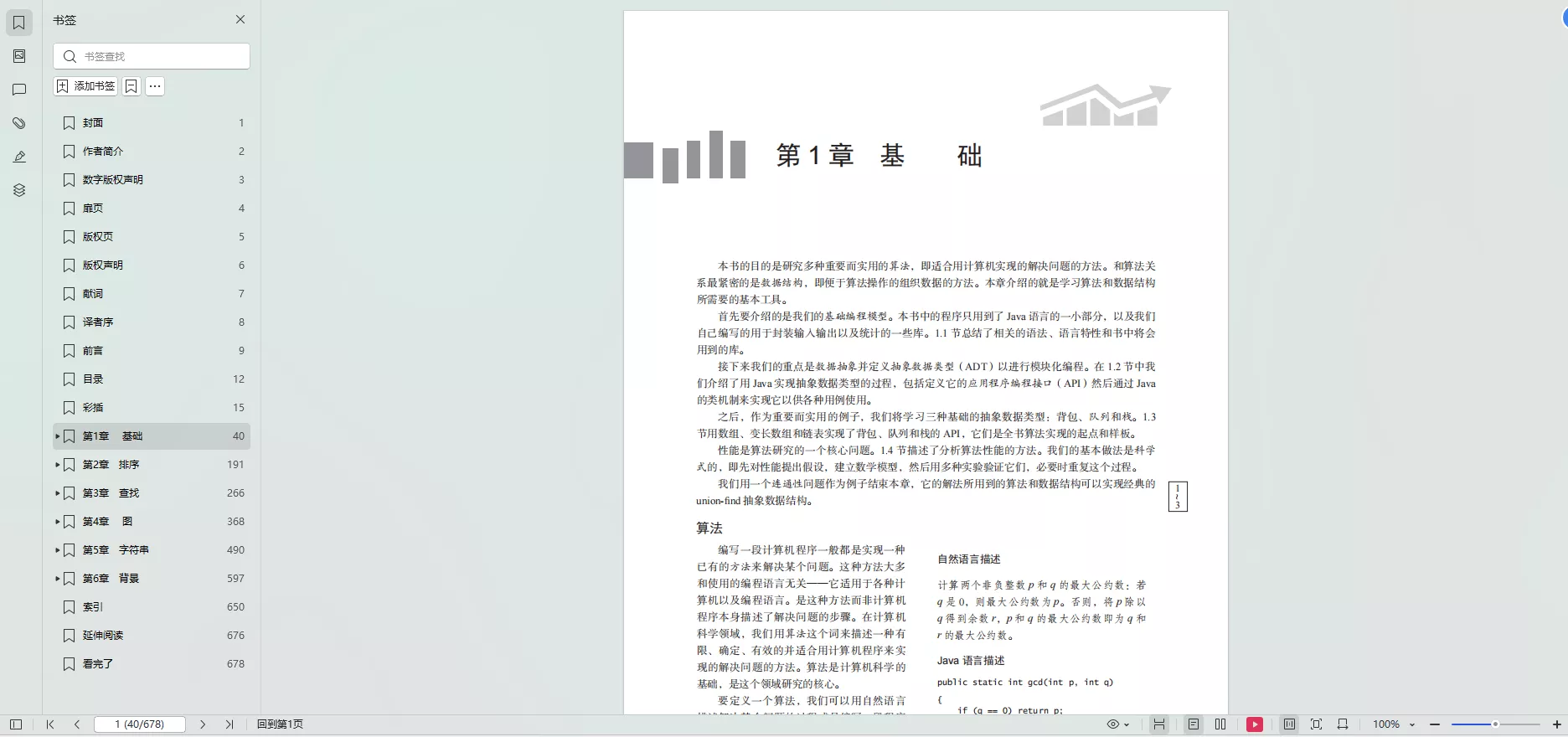Click the 第5章 字符串 bookmark label

point(116,550)
